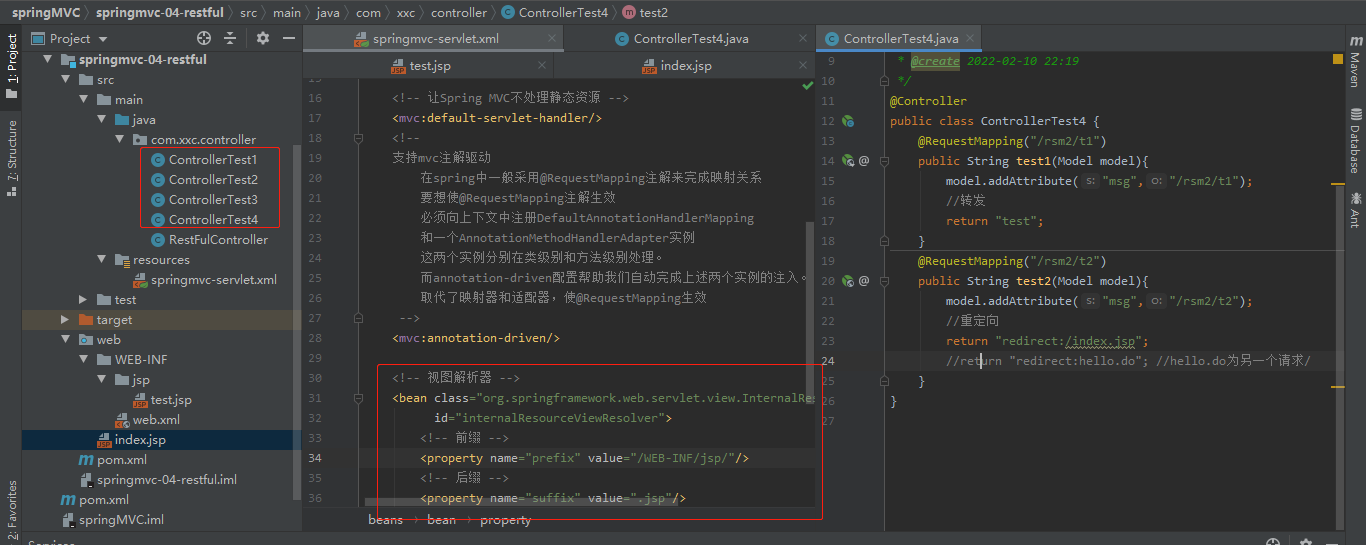Toggle code fold on line 14 method

pyautogui.click(x=886, y=160)
